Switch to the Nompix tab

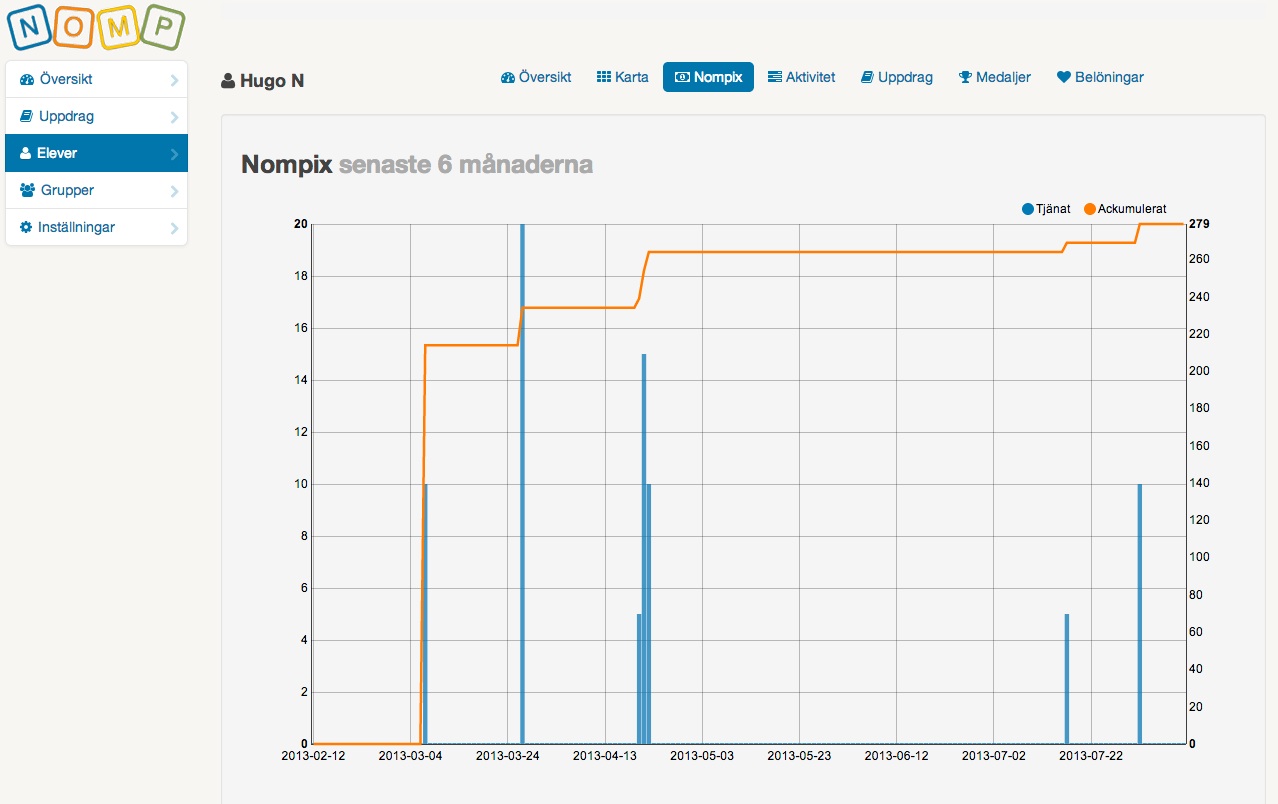(x=708, y=76)
